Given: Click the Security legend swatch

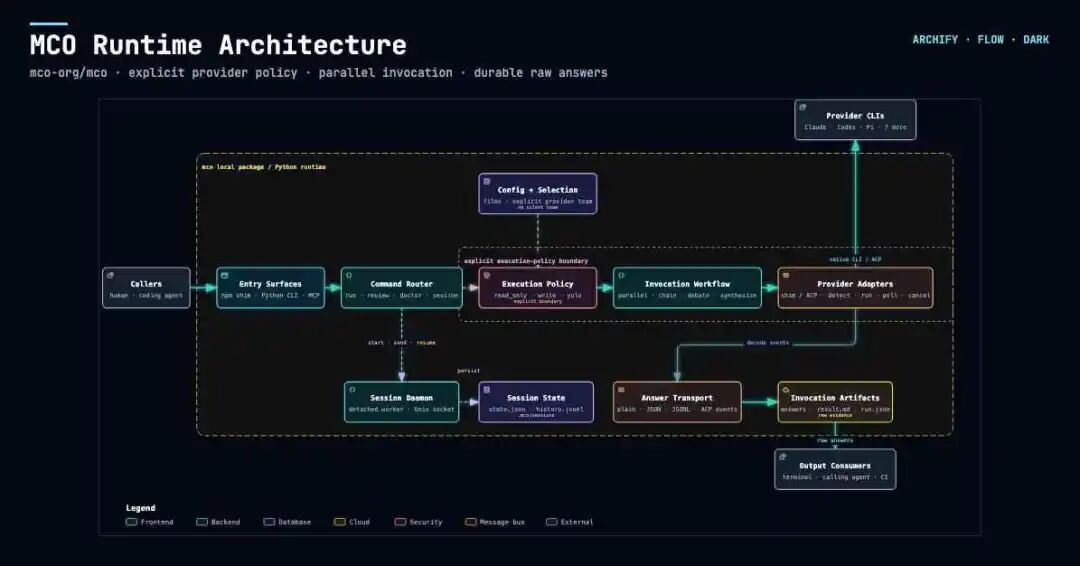Looking at the screenshot, I should (400, 522).
